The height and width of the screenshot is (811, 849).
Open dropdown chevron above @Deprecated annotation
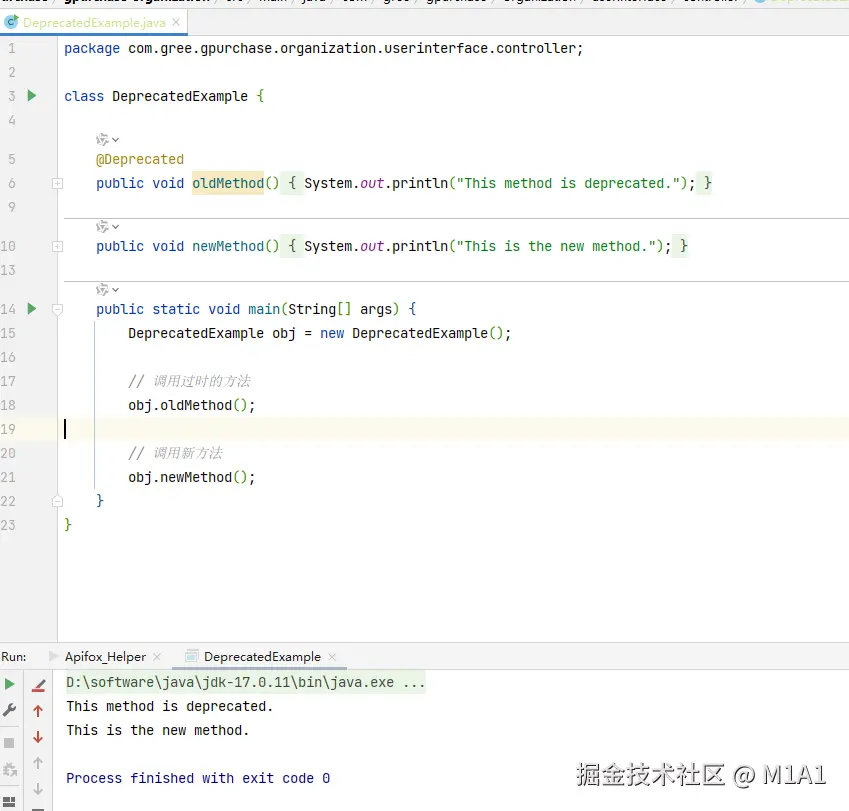click(115, 140)
